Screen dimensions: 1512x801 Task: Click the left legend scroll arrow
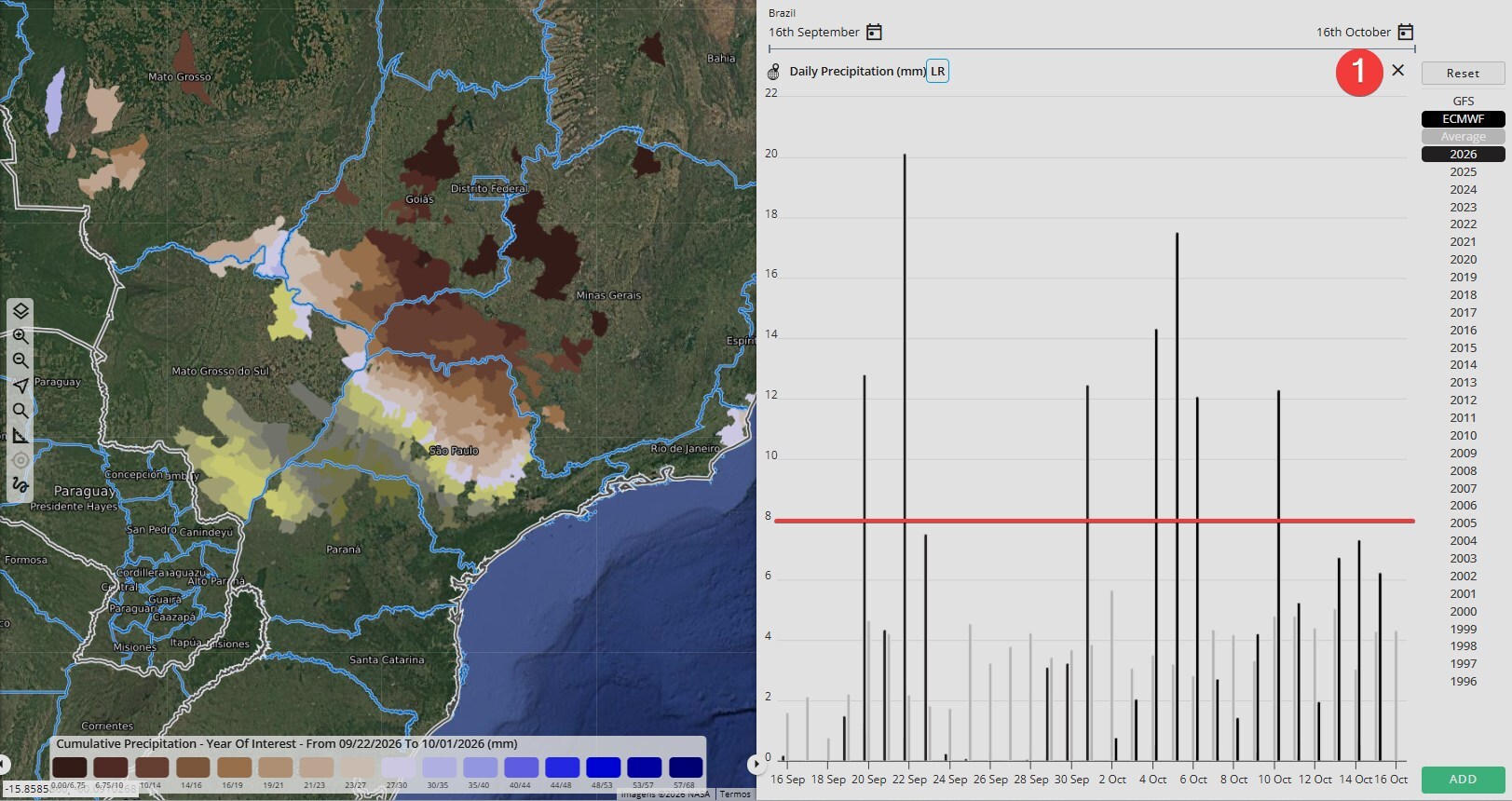tap(5, 764)
